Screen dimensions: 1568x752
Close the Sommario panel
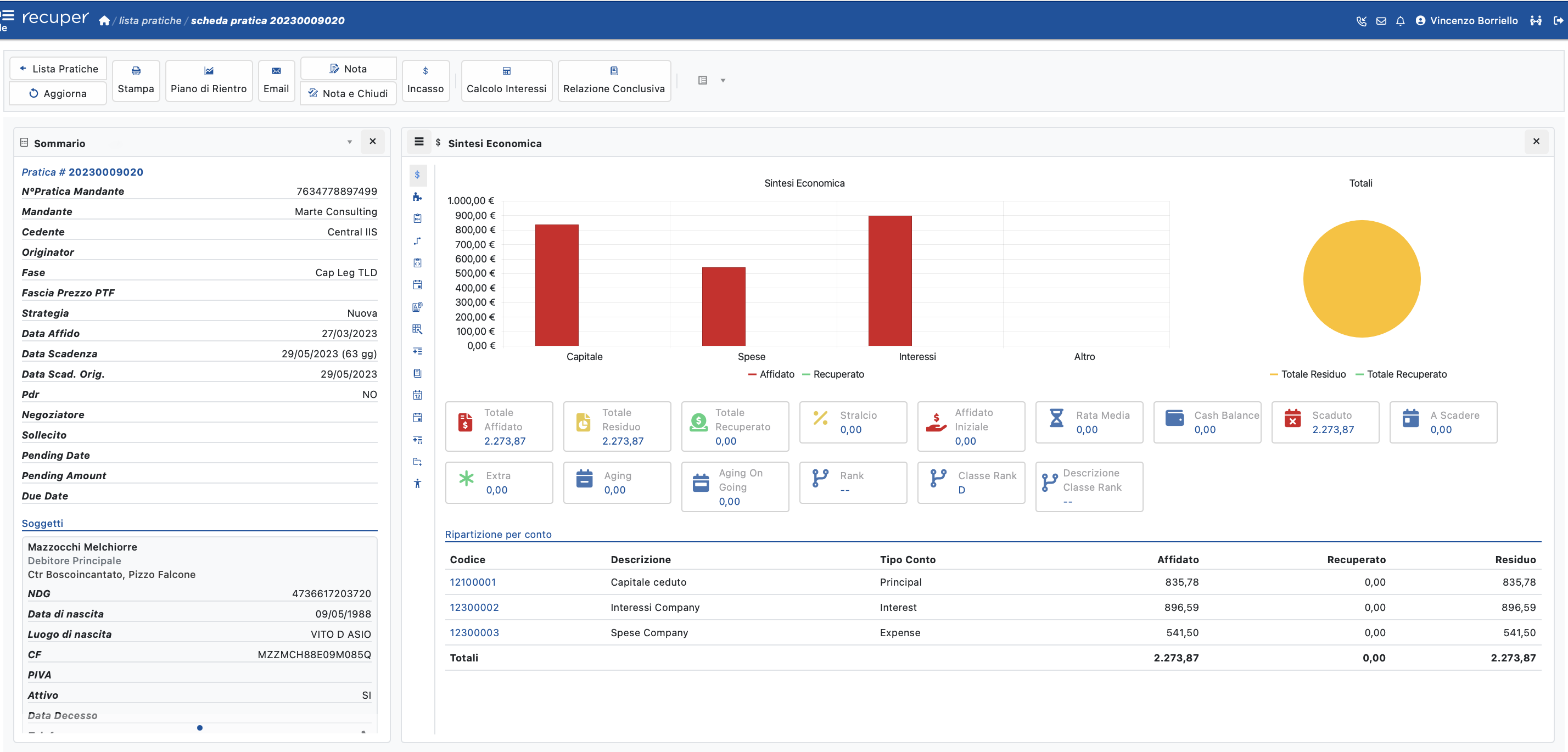[373, 142]
